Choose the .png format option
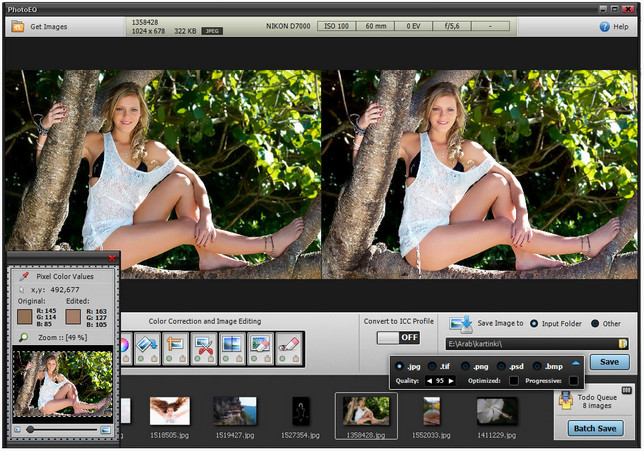Viewport: 644px width, 451px height. [x=467, y=366]
